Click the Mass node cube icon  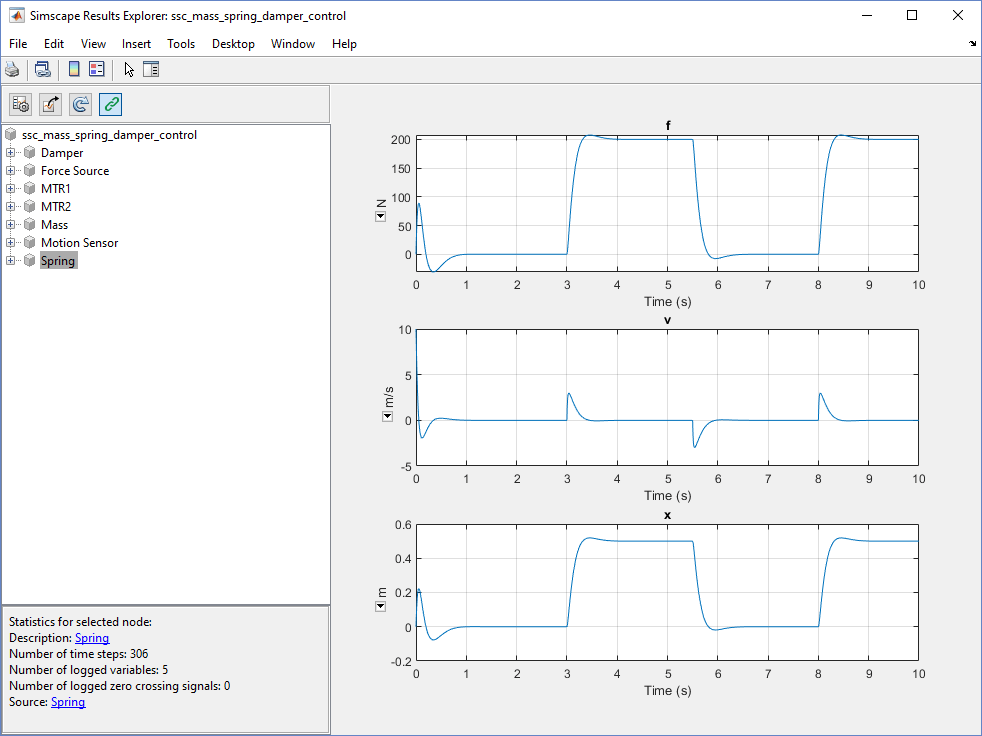pyautogui.click(x=29, y=225)
